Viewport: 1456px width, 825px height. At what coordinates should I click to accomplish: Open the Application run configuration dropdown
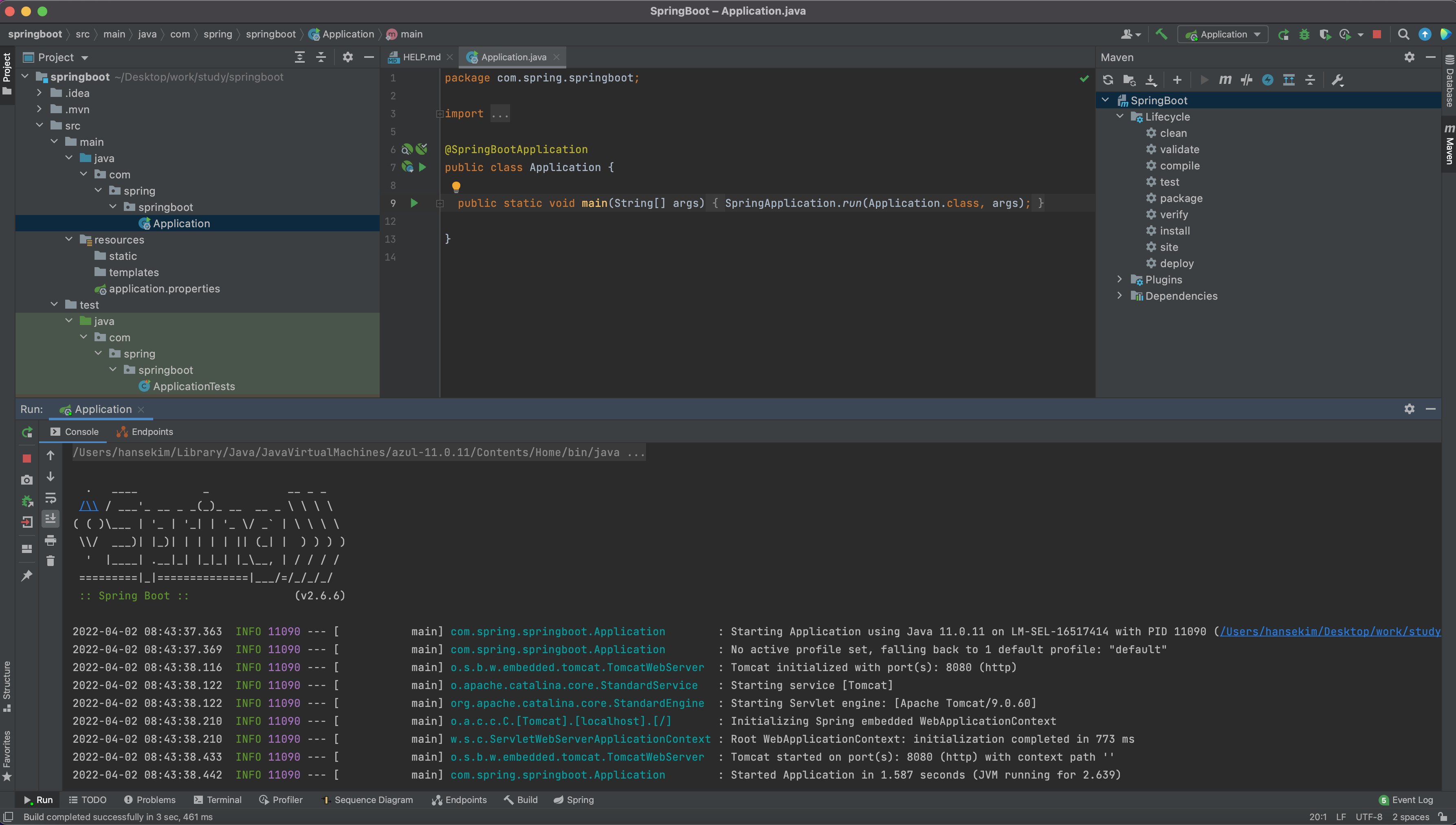tap(1223, 35)
